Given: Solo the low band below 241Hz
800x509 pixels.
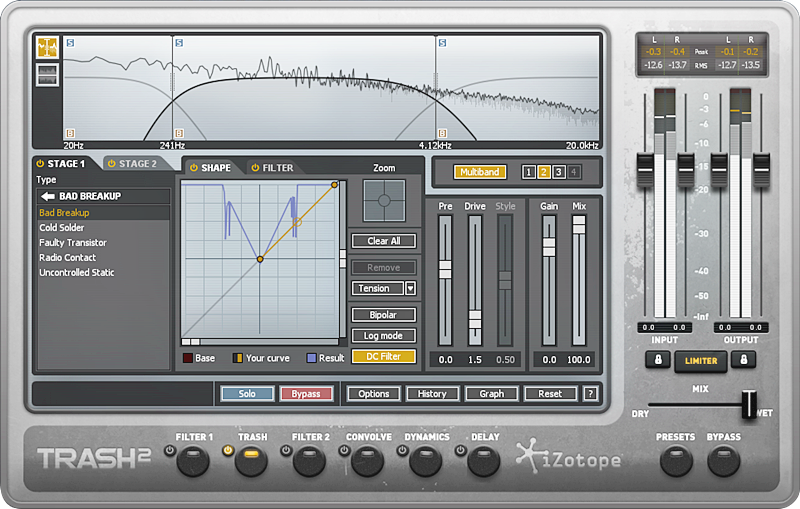Looking at the screenshot, I should click(70, 43).
